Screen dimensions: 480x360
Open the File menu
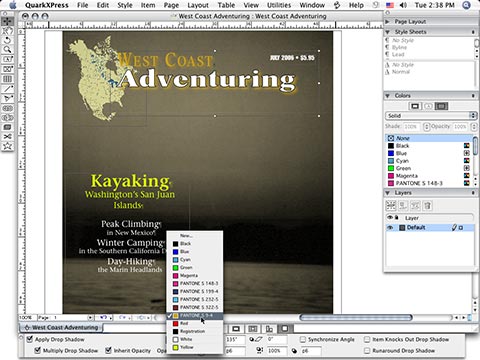82,5
